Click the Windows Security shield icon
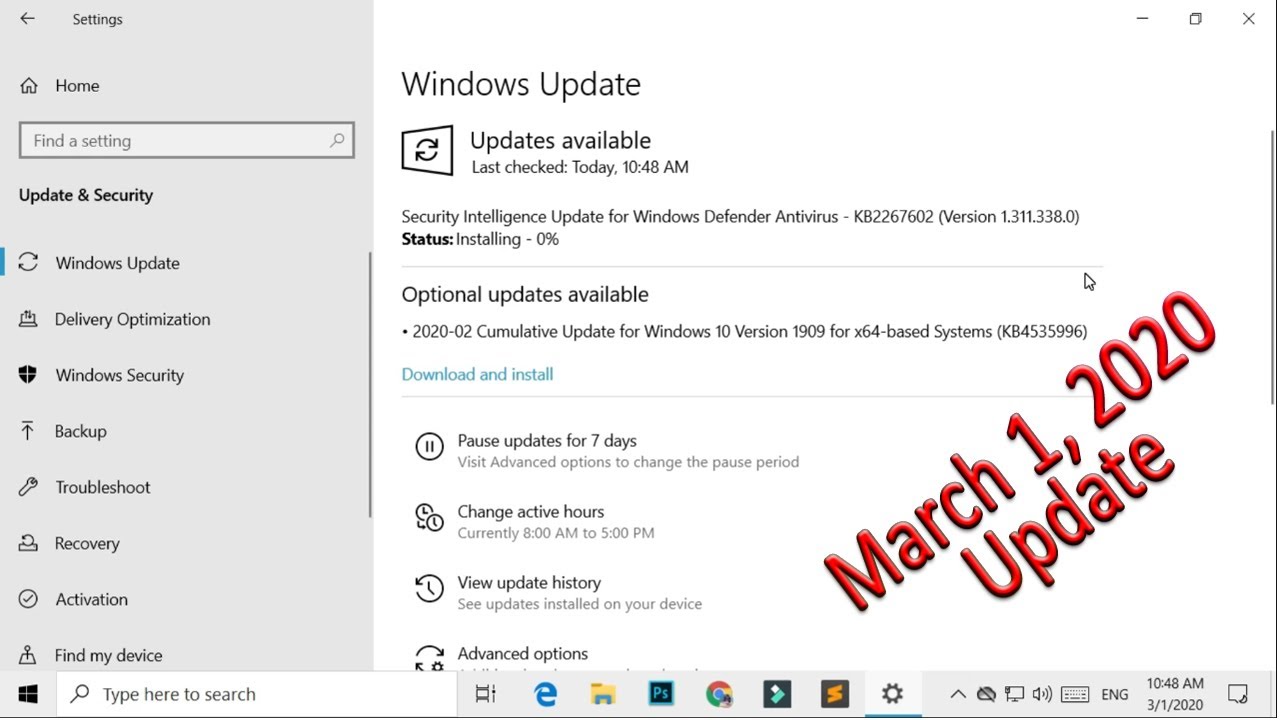This screenshot has height=720, width=1280. [28, 375]
